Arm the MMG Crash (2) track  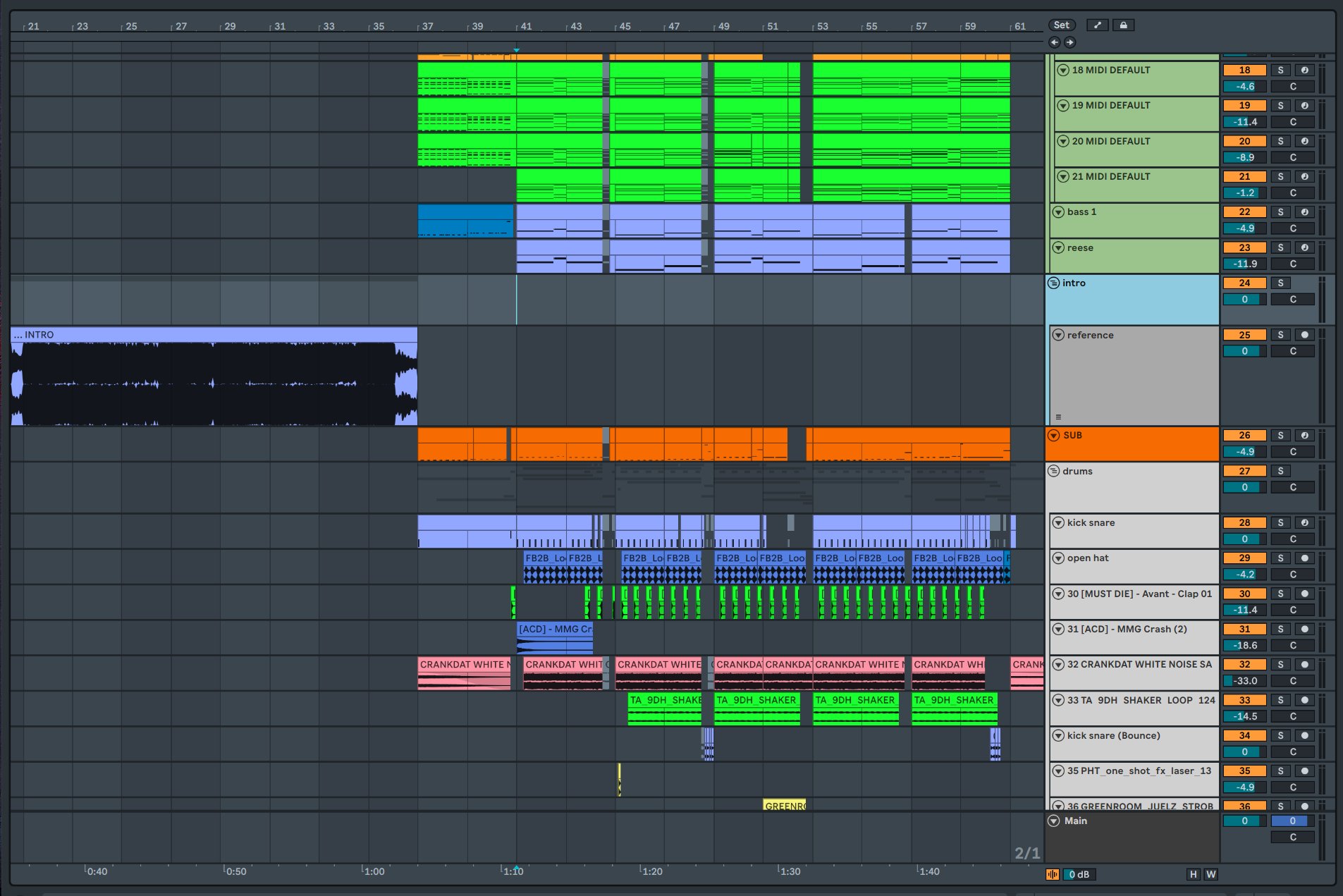coord(1305,629)
